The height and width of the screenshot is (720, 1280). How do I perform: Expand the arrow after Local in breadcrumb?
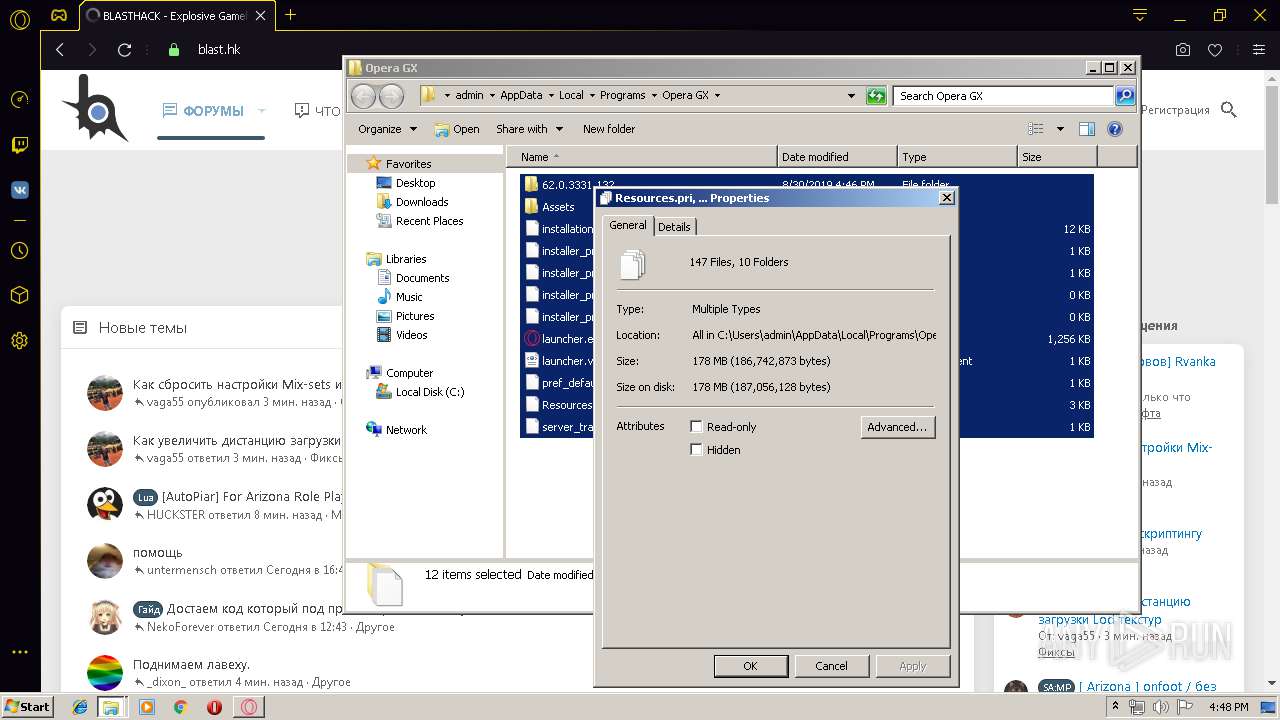pyautogui.click(x=592, y=96)
